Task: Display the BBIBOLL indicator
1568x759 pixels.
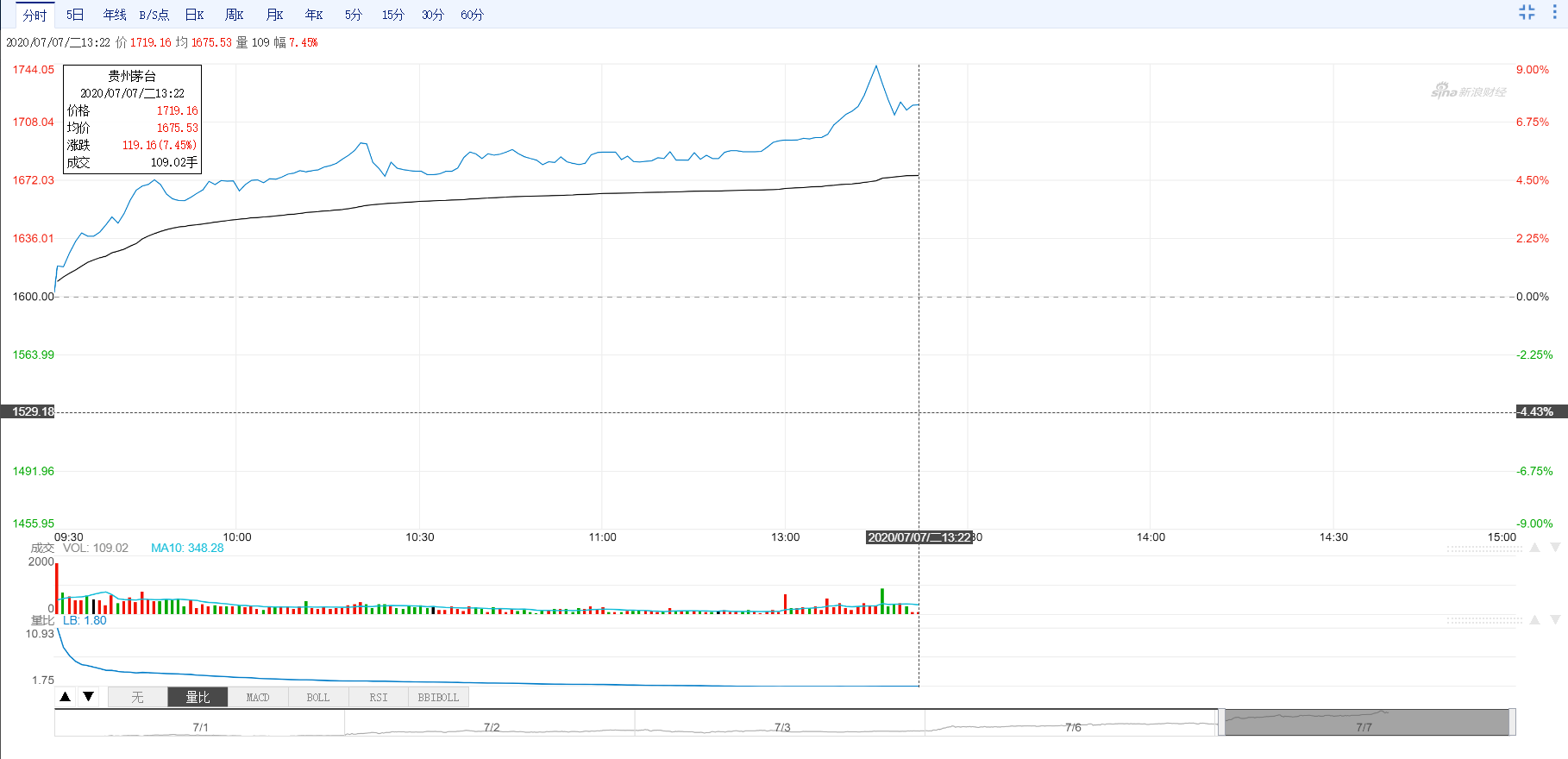Action: pyautogui.click(x=439, y=697)
